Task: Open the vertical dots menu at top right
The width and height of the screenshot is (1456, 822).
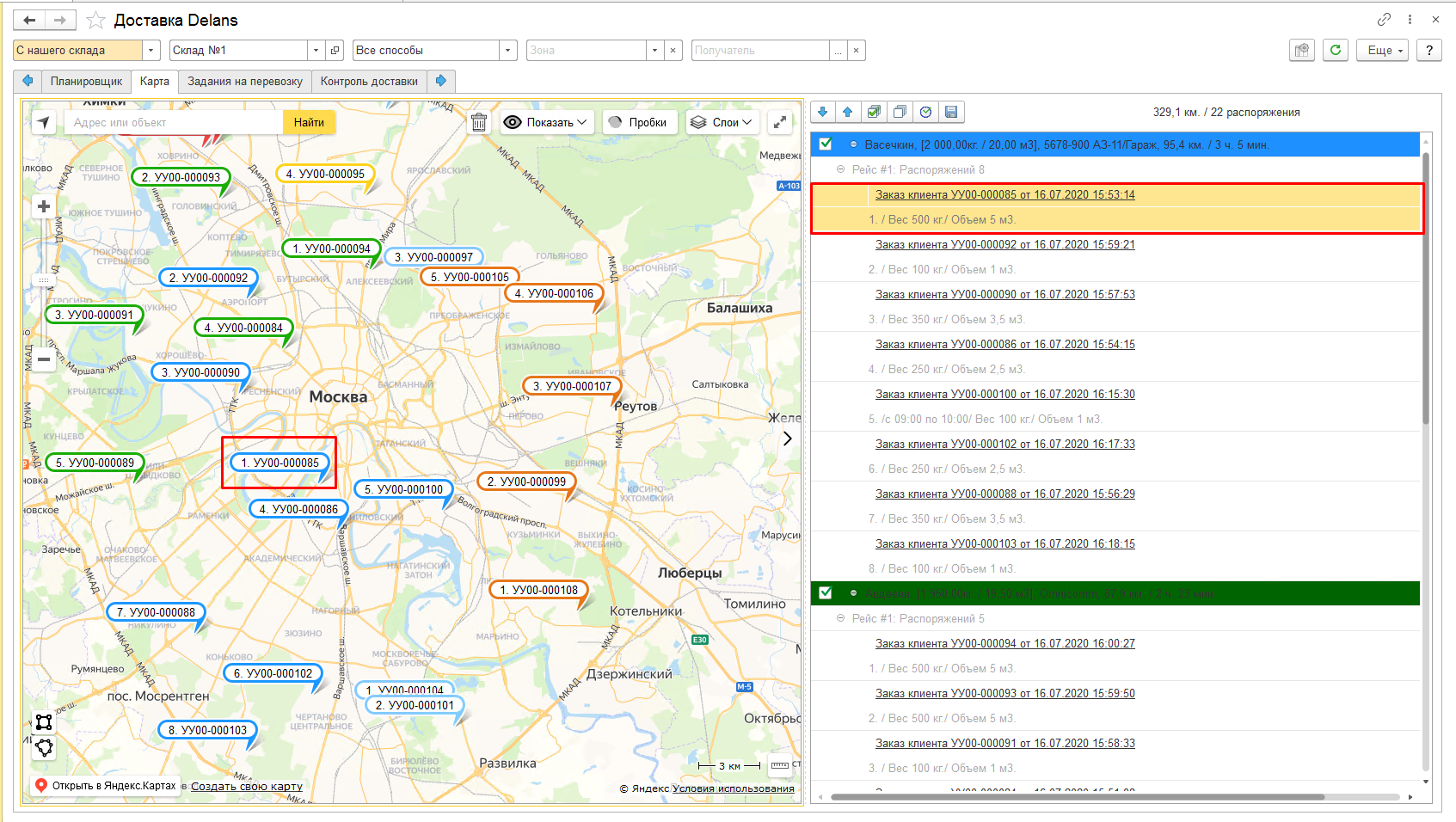Action: [x=1410, y=19]
